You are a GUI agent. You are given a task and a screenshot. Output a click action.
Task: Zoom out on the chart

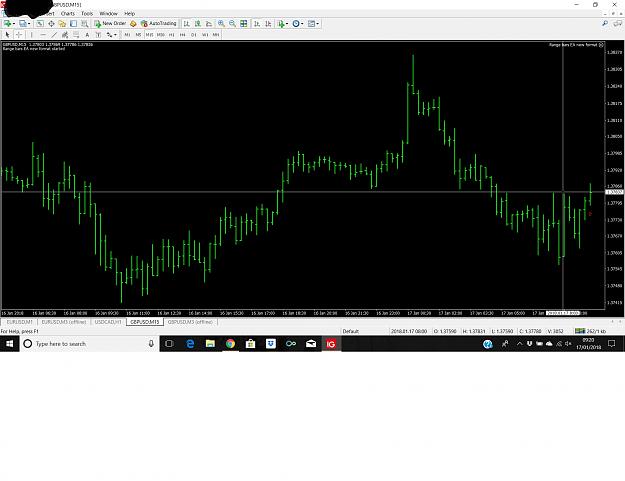(x=232, y=24)
